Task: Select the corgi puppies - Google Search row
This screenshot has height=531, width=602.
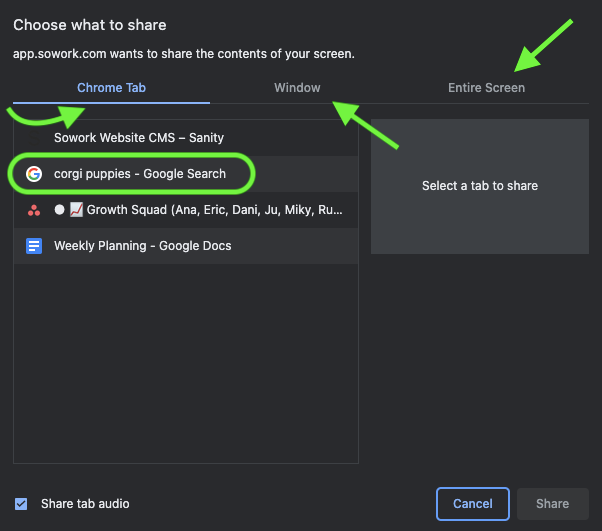Action: point(186,174)
